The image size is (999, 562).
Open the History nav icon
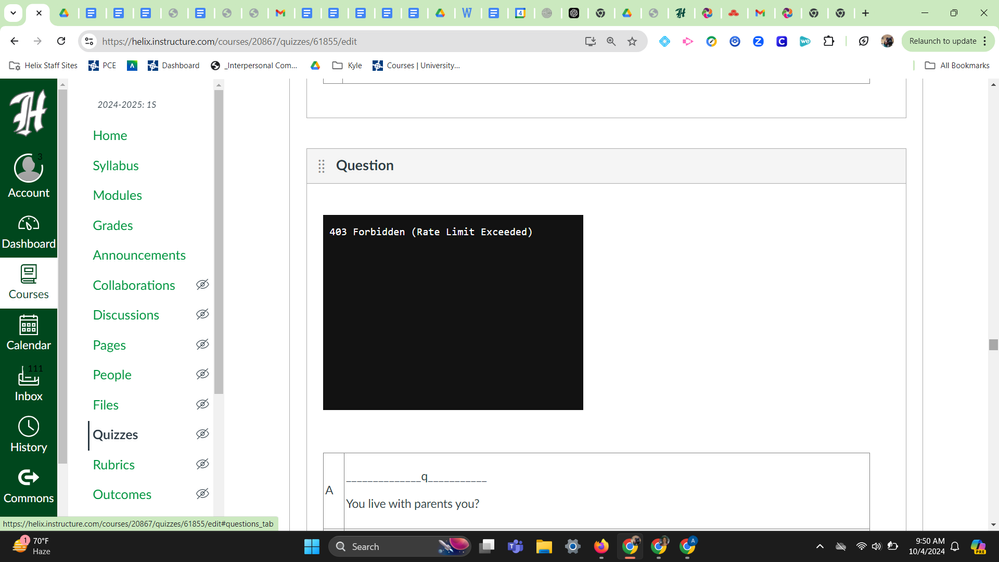[28, 435]
